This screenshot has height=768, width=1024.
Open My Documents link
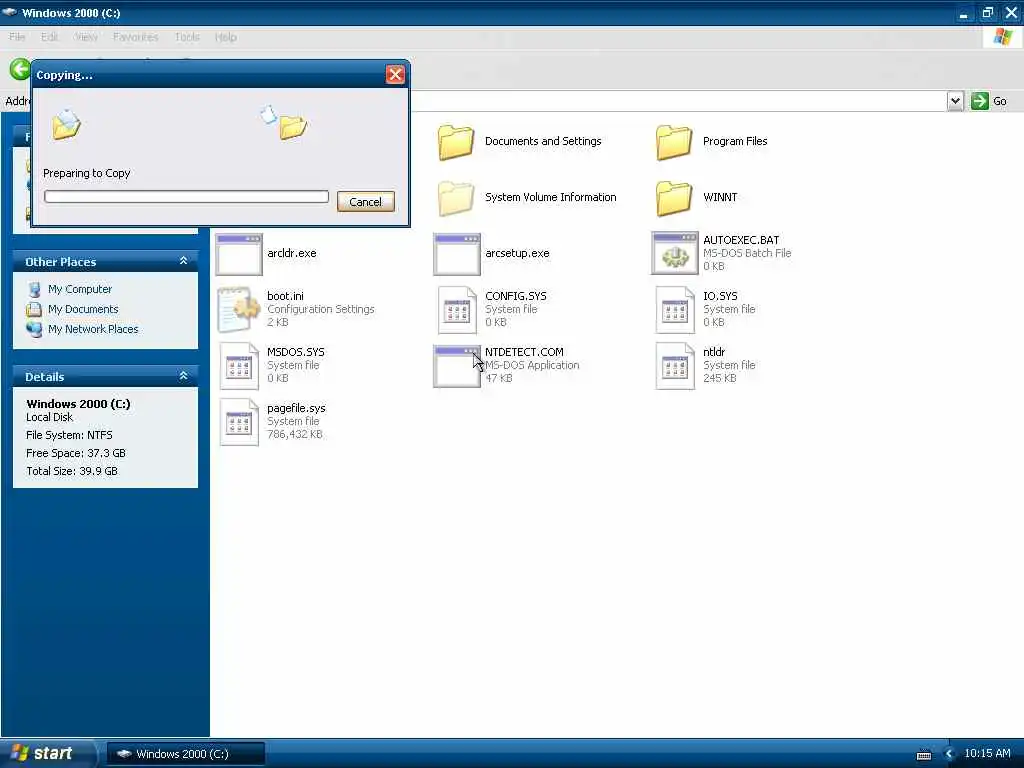click(83, 310)
